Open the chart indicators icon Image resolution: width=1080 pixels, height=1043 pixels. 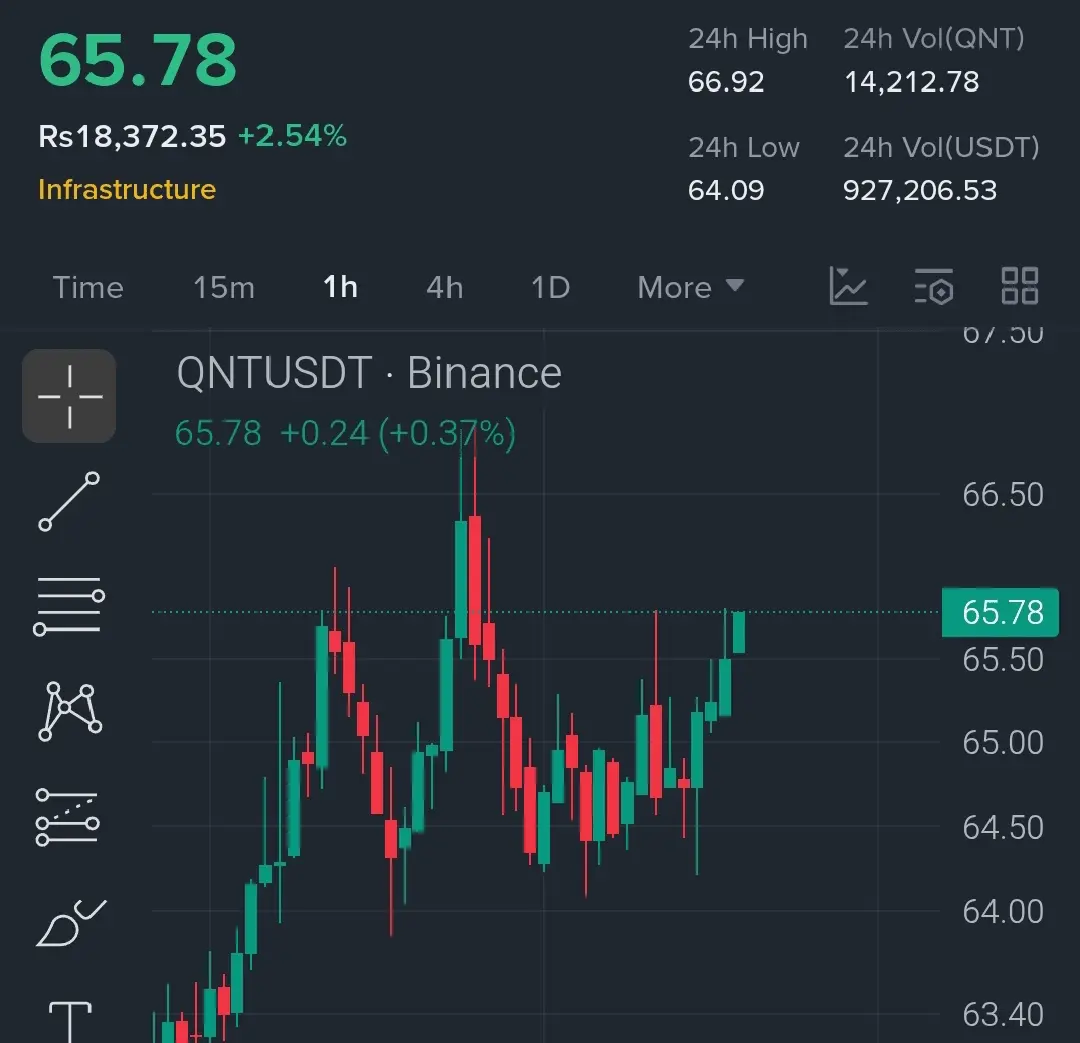click(x=848, y=287)
